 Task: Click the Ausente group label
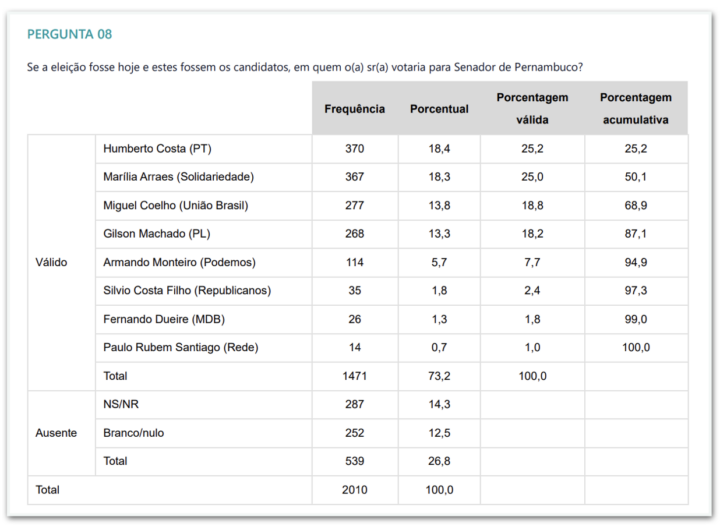tap(55, 433)
